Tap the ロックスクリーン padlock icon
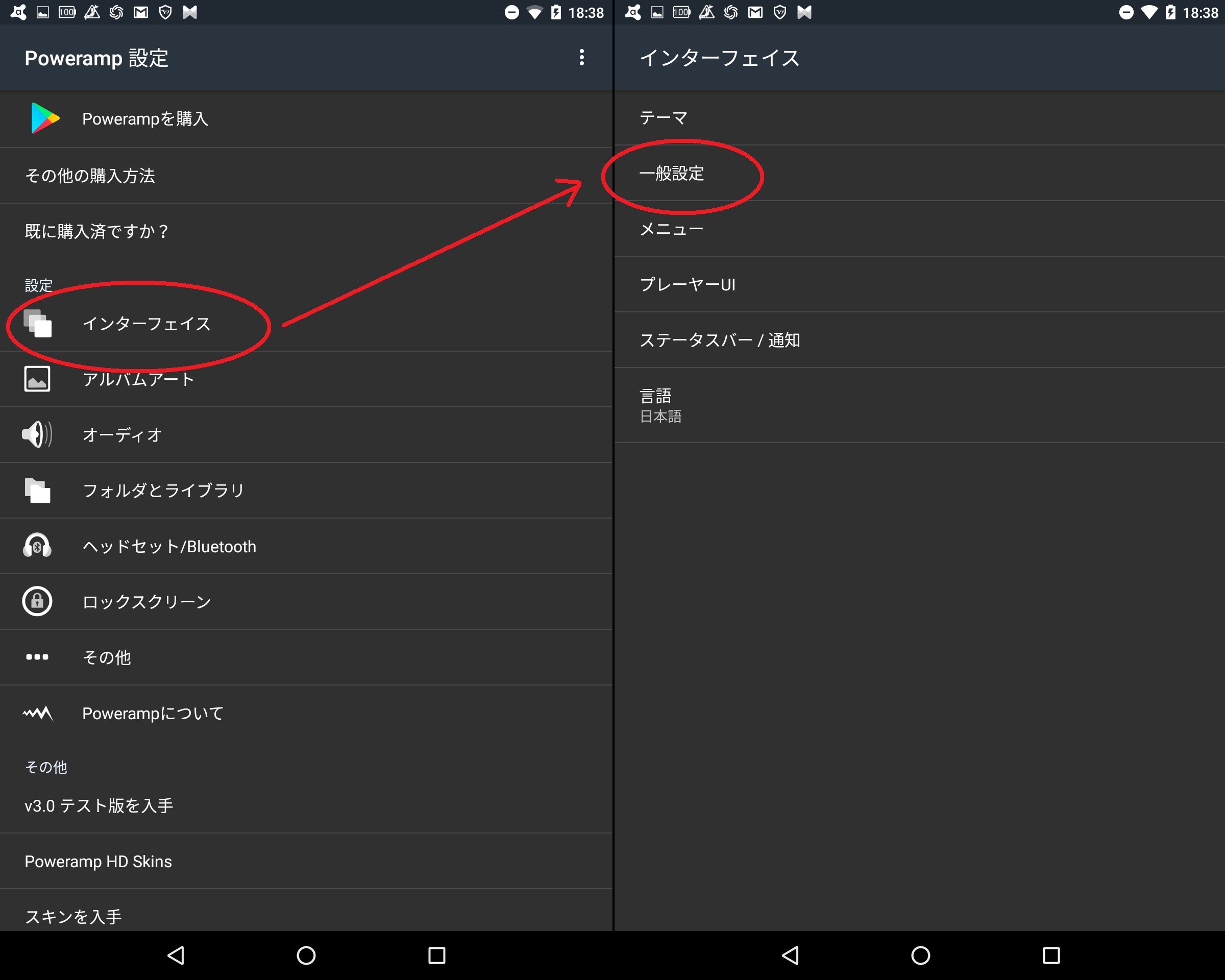This screenshot has width=1225, height=980. click(x=37, y=601)
